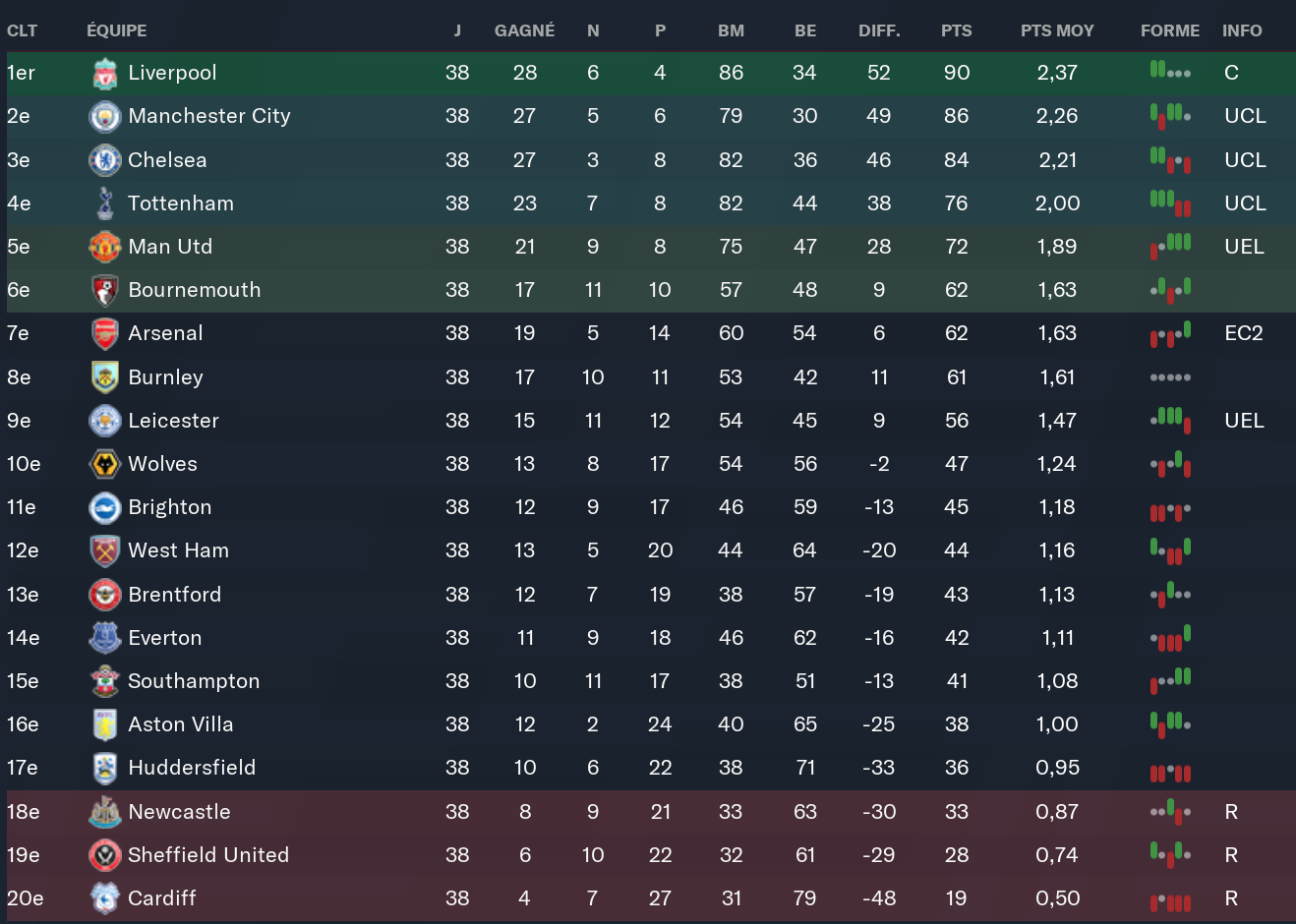Image resolution: width=1296 pixels, height=924 pixels.
Task: Click West Ham's form indicator
Action: point(1170,550)
